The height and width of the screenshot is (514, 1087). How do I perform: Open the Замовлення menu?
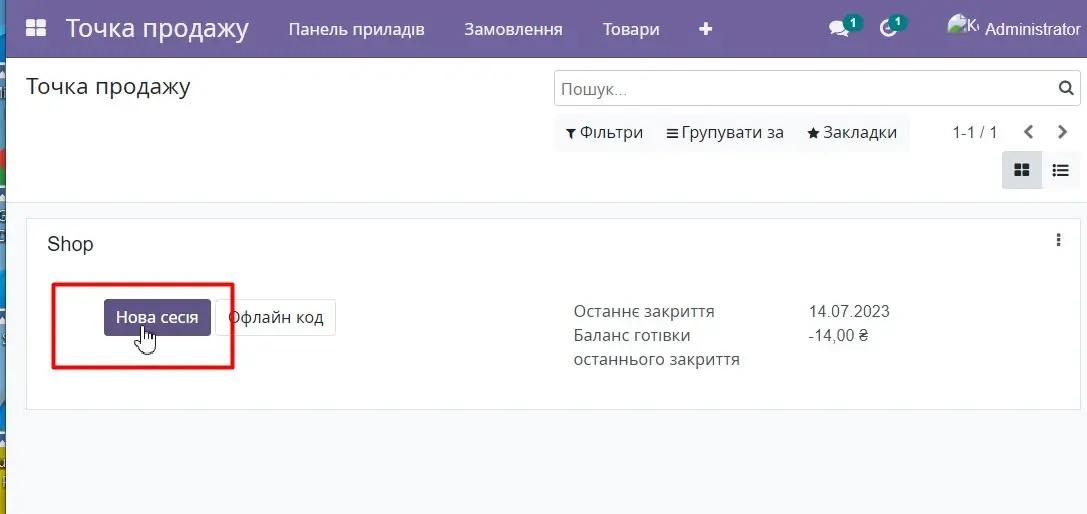[x=513, y=29]
